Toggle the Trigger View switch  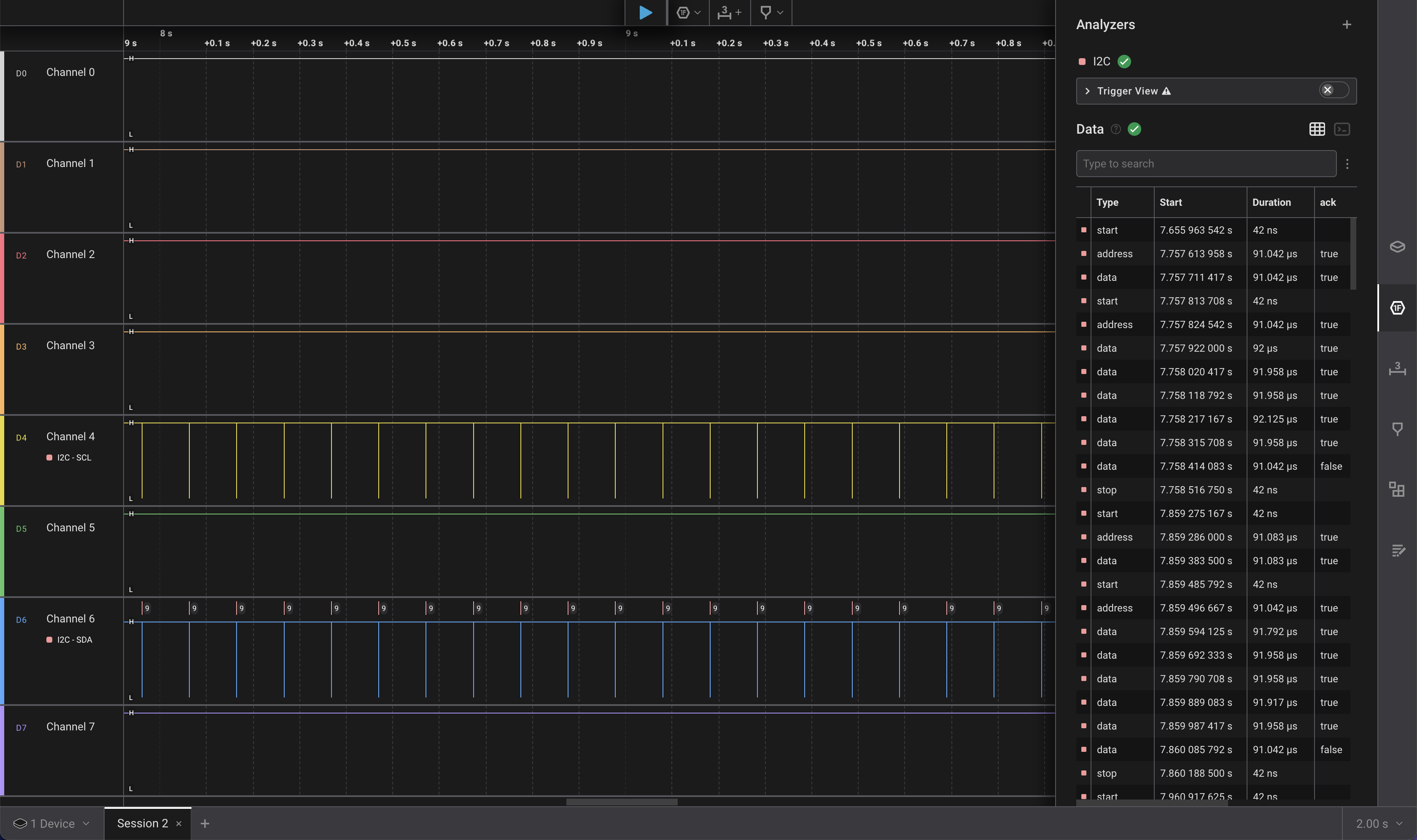(x=1333, y=91)
